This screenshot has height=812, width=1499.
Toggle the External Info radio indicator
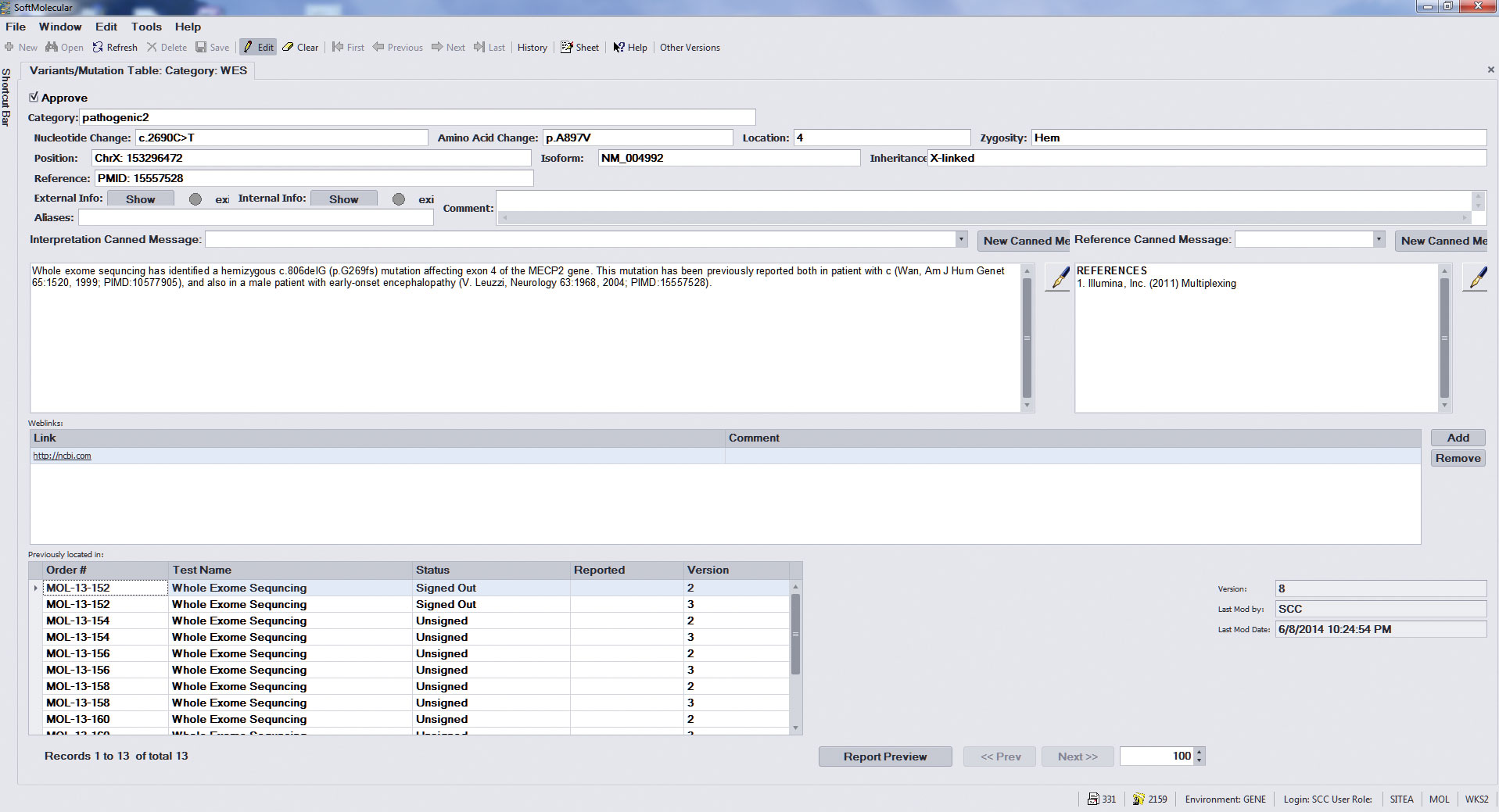point(195,199)
